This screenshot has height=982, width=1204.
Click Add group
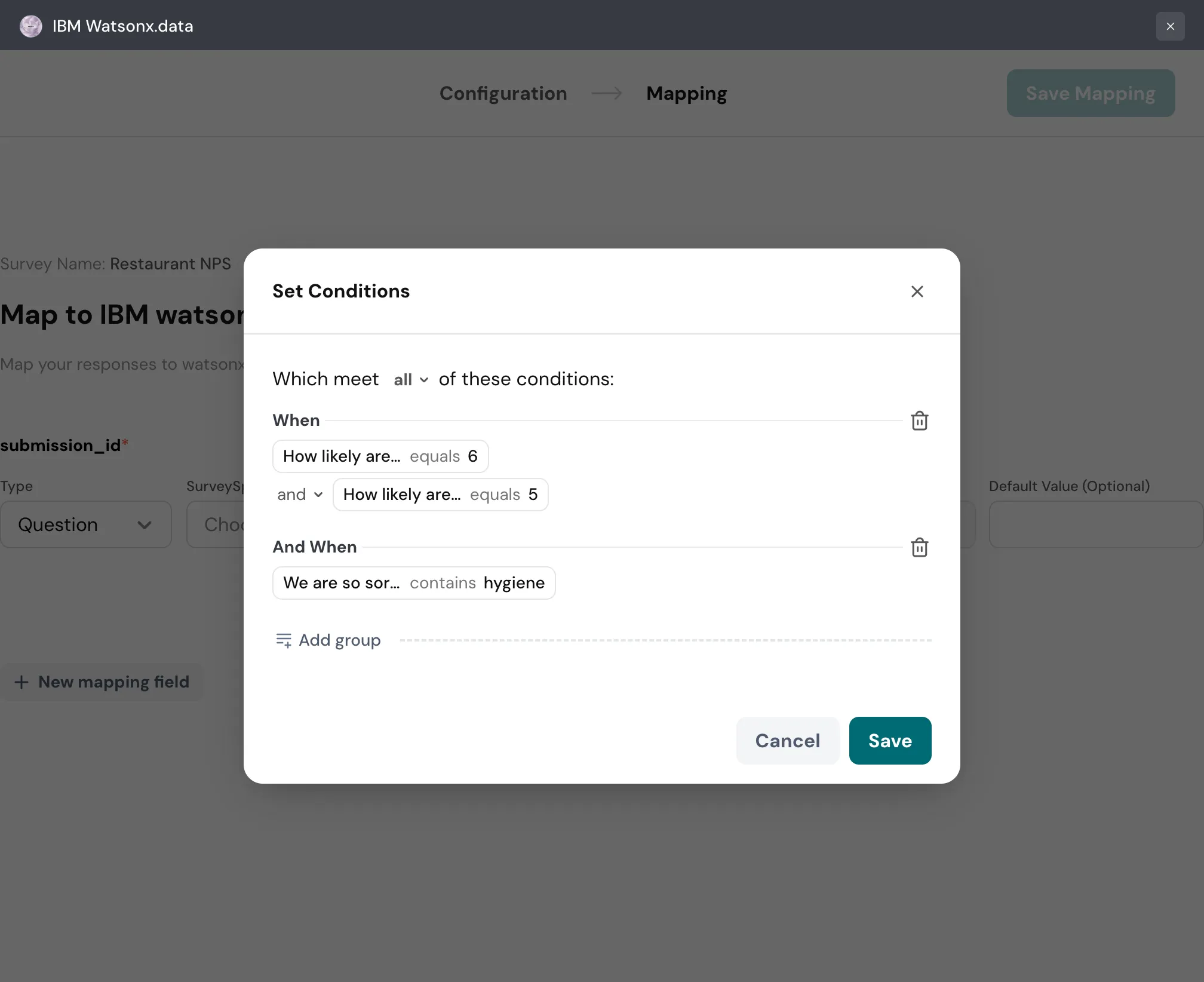328,640
